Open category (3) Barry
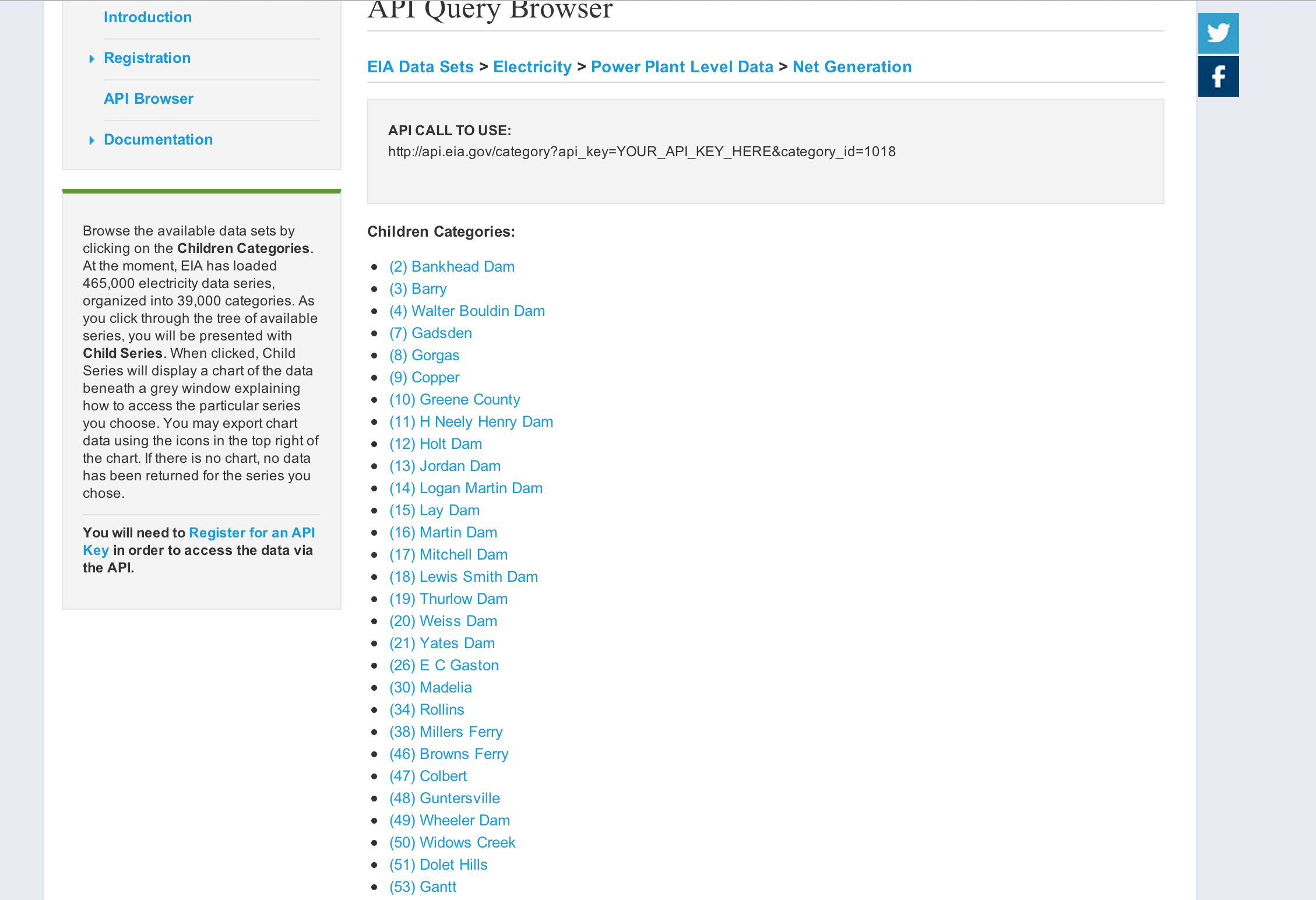 pos(418,289)
